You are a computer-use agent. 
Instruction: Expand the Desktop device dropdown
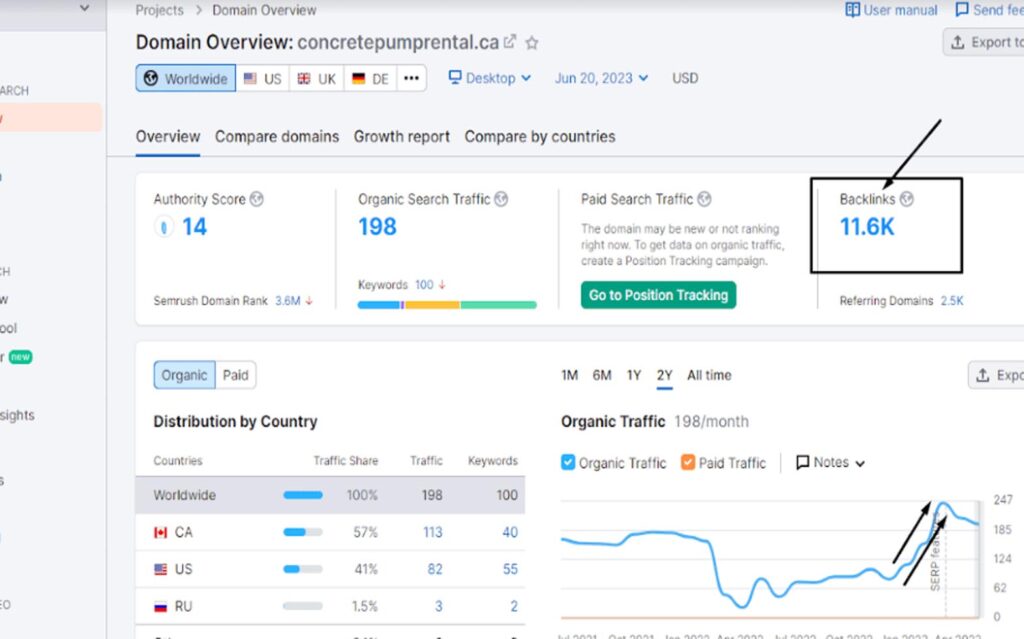(x=489, y=78)
